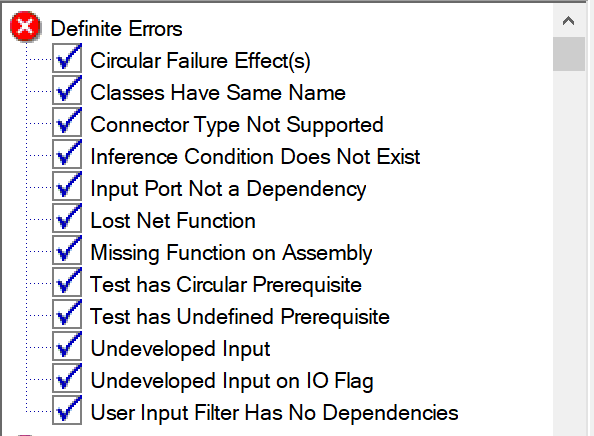Uncheck Undeveloped Input on IO Flag

67,378
